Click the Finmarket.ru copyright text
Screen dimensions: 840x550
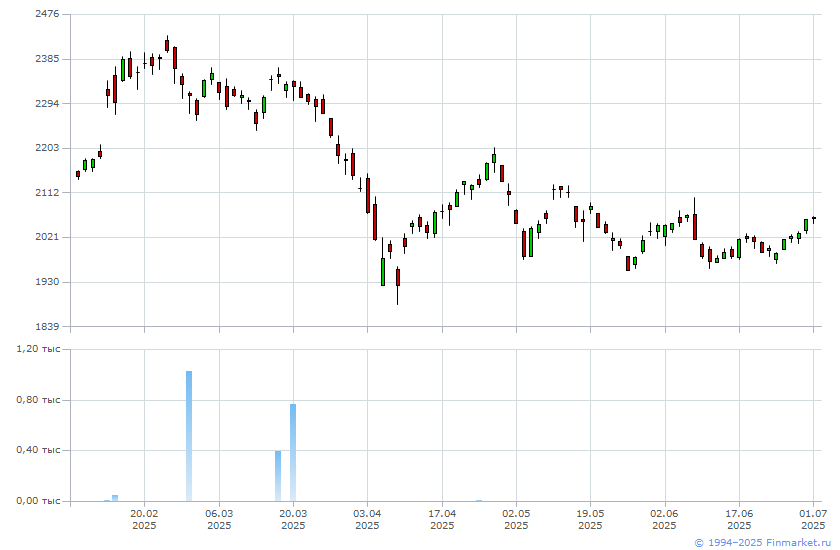(x=763, y=543)
